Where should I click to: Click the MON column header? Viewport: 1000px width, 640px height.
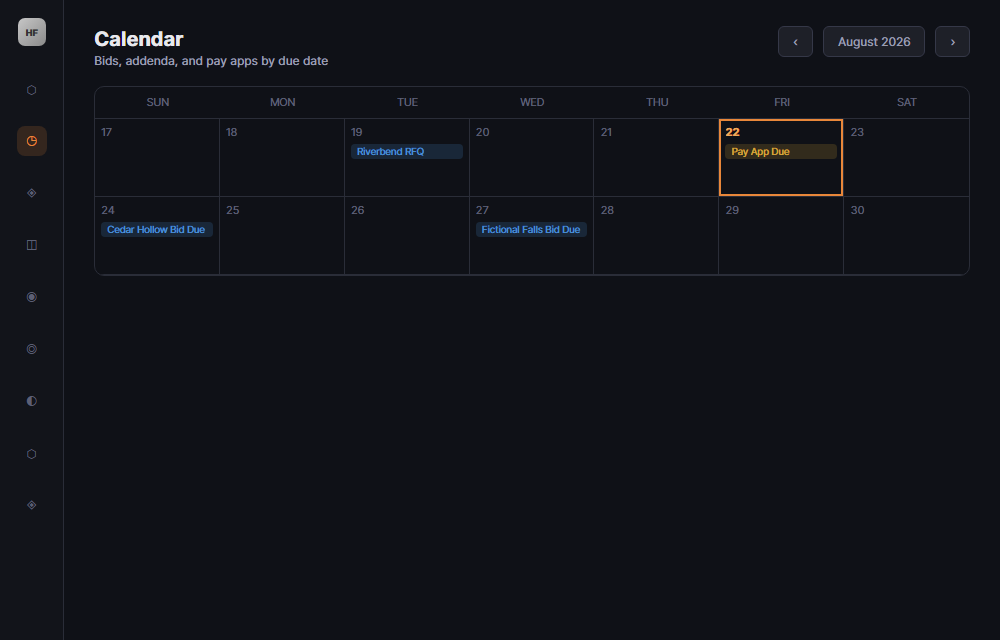coord(283,102)
